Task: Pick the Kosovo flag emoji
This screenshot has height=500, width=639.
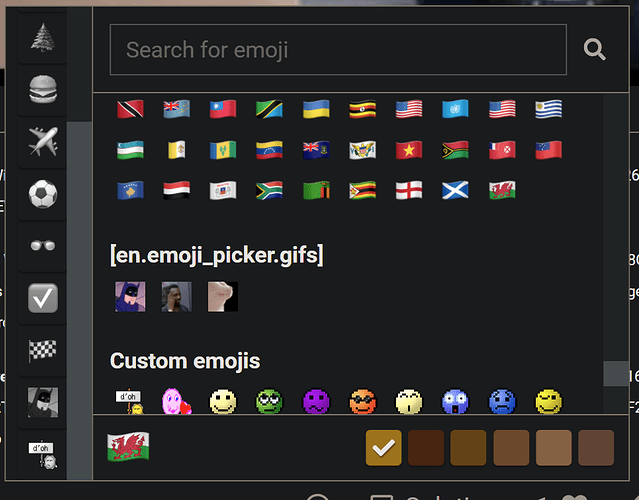Action: [x=130, y=190]
